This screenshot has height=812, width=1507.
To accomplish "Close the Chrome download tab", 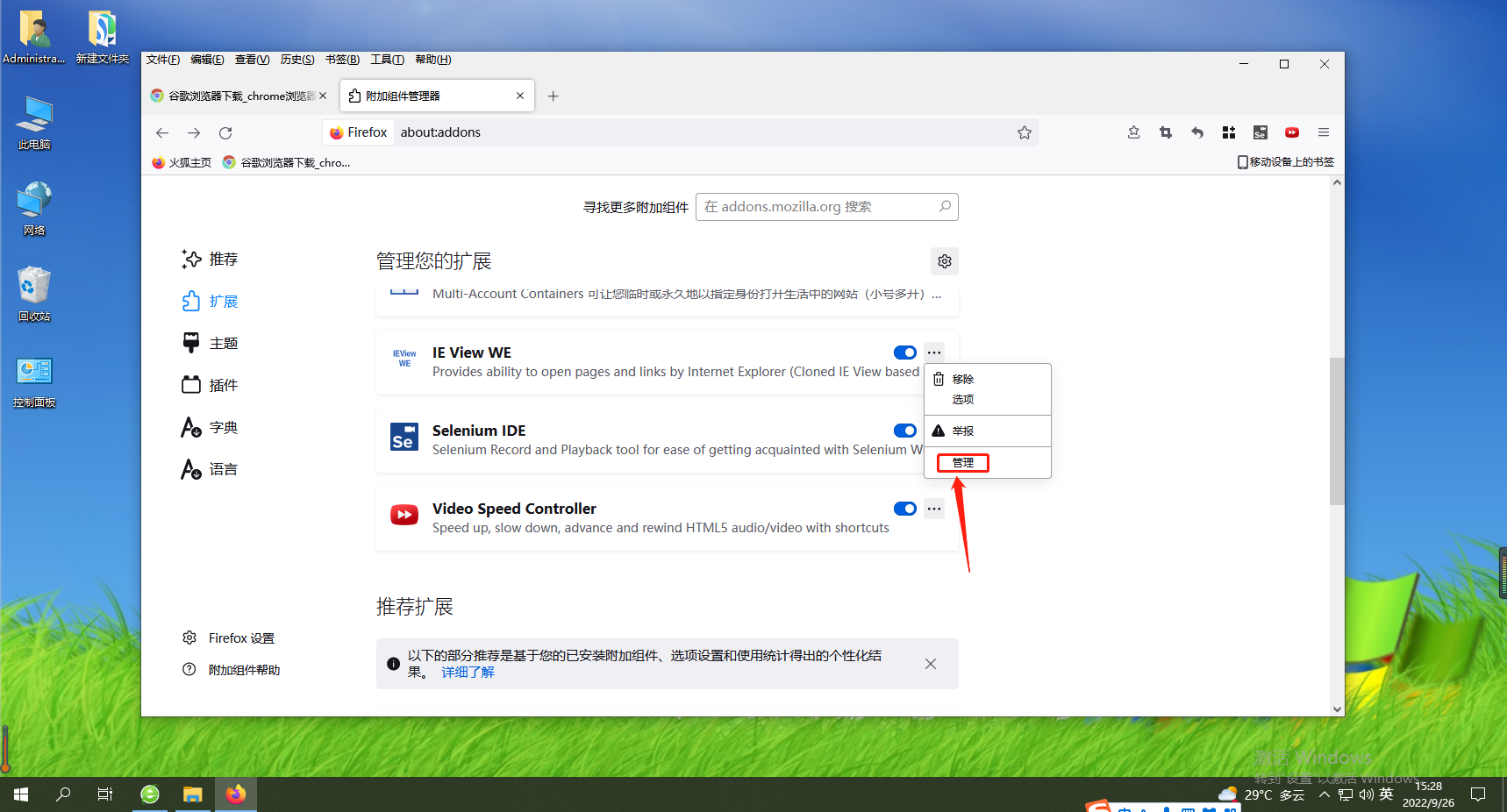I will tap(323, 96).
